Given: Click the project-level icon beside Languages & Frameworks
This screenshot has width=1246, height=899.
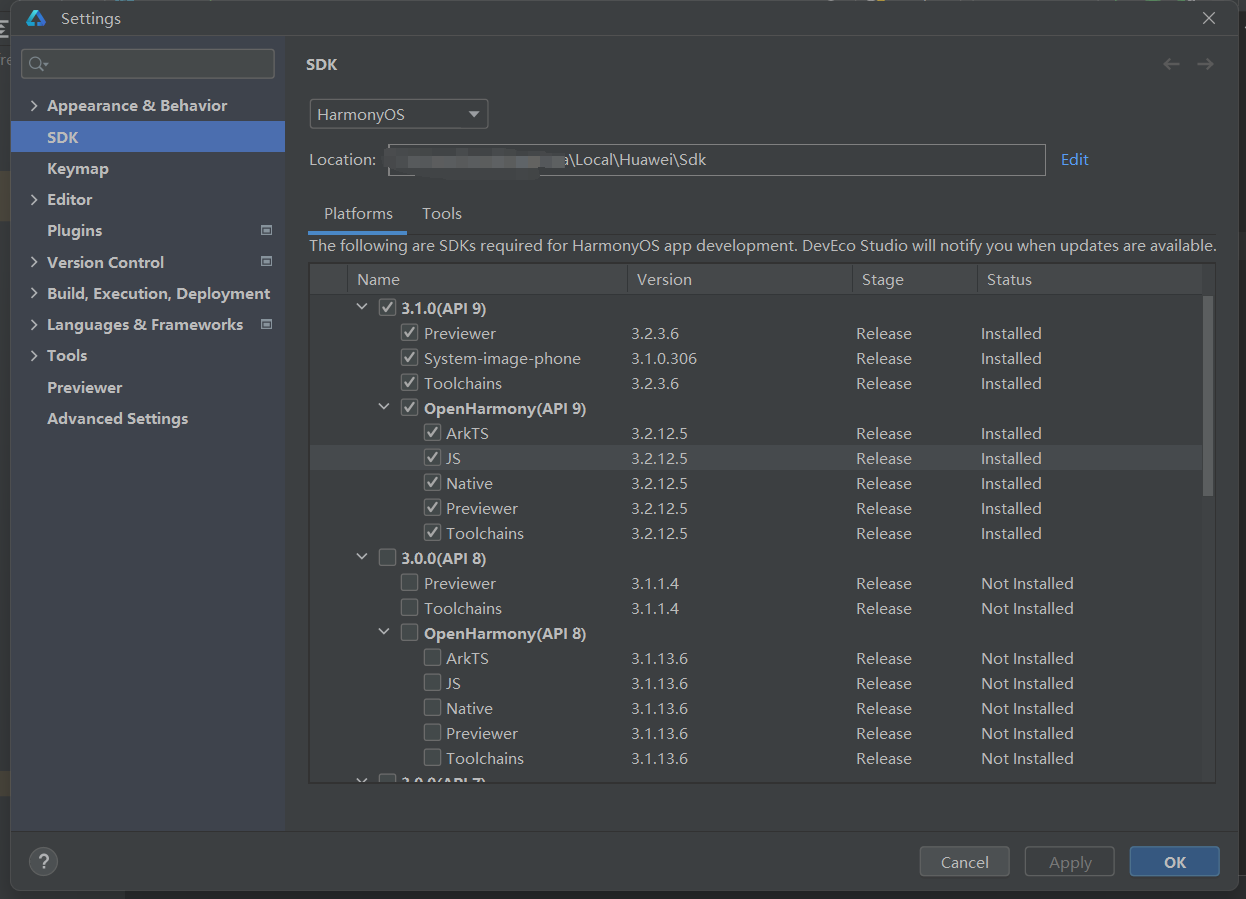Looking at the screenshot, I should point(266,324).
